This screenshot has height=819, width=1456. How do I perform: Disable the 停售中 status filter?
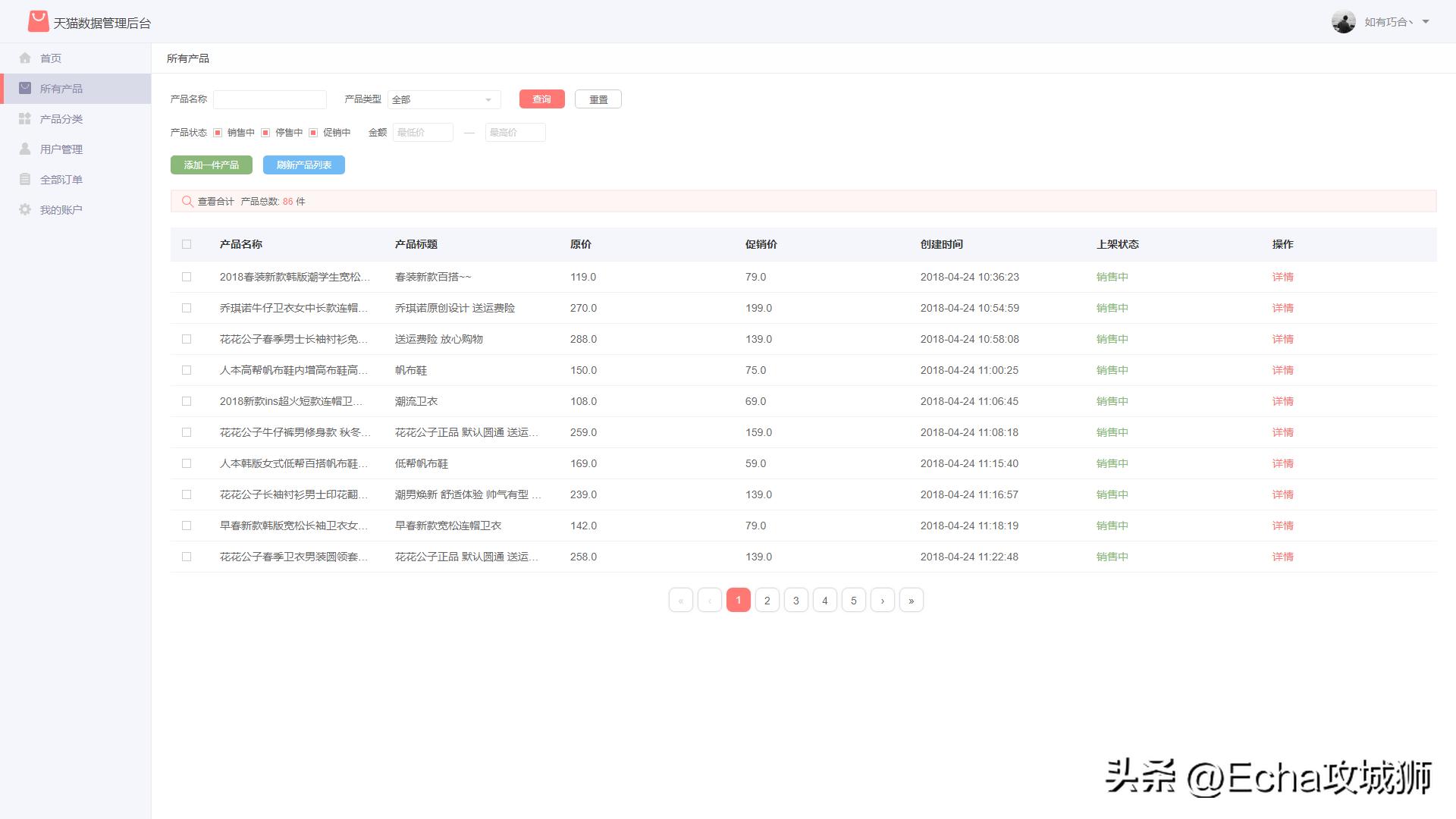(265, 132)
